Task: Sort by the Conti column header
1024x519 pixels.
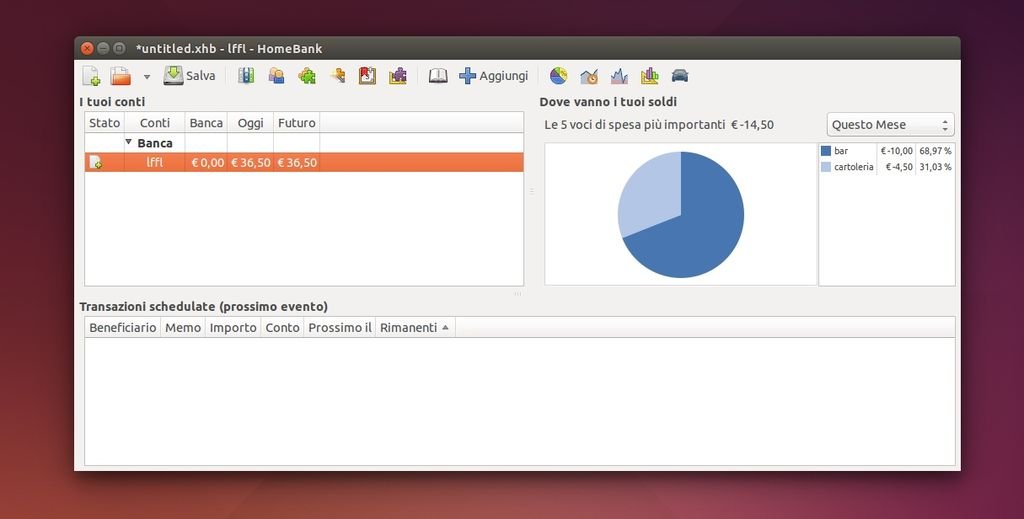Action: pyautogui.click(x=155, y=123)
